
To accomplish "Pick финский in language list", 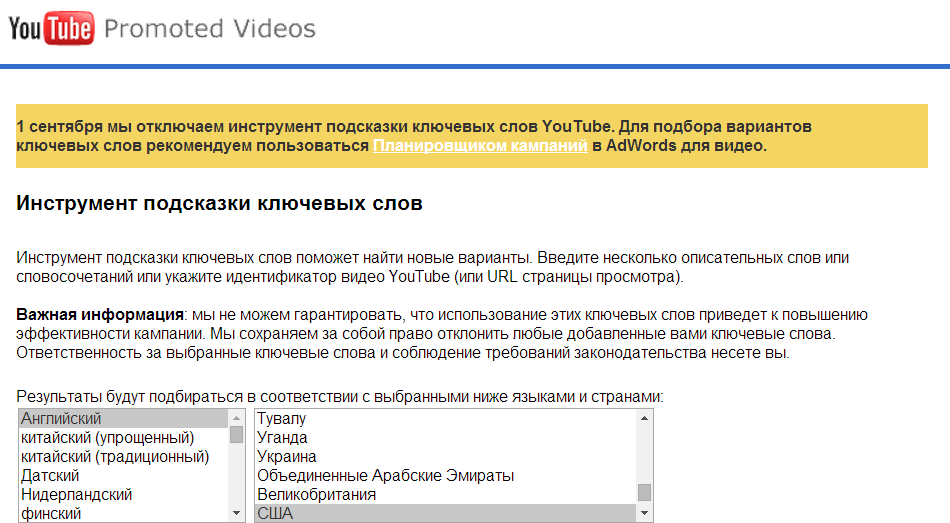I will click(x=124, y=513).
